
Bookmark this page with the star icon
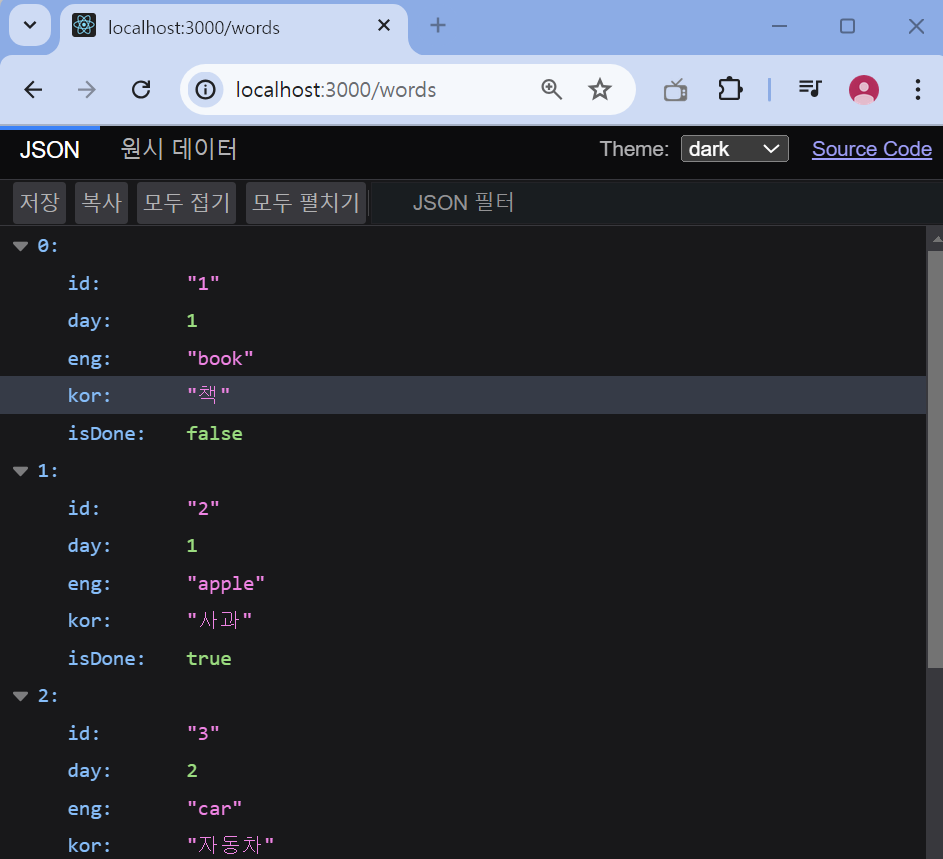[x=600, y=90]
